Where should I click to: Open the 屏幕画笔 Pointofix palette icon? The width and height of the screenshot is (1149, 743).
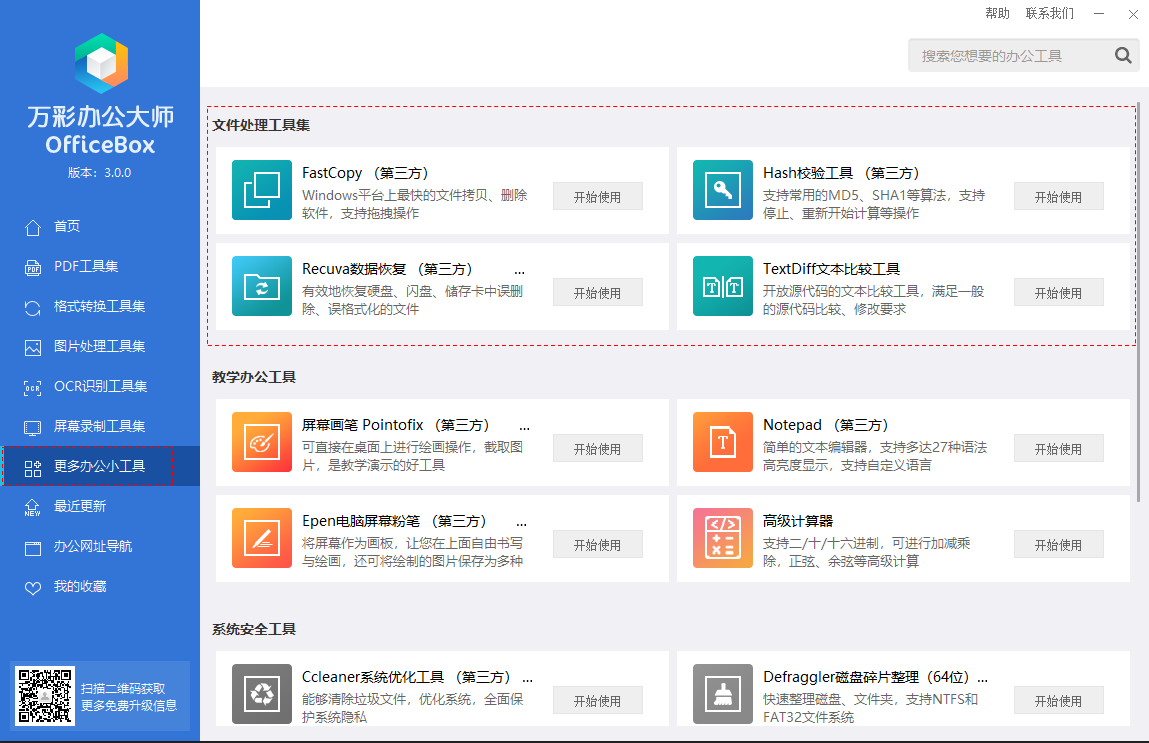[x=261, y=442]
